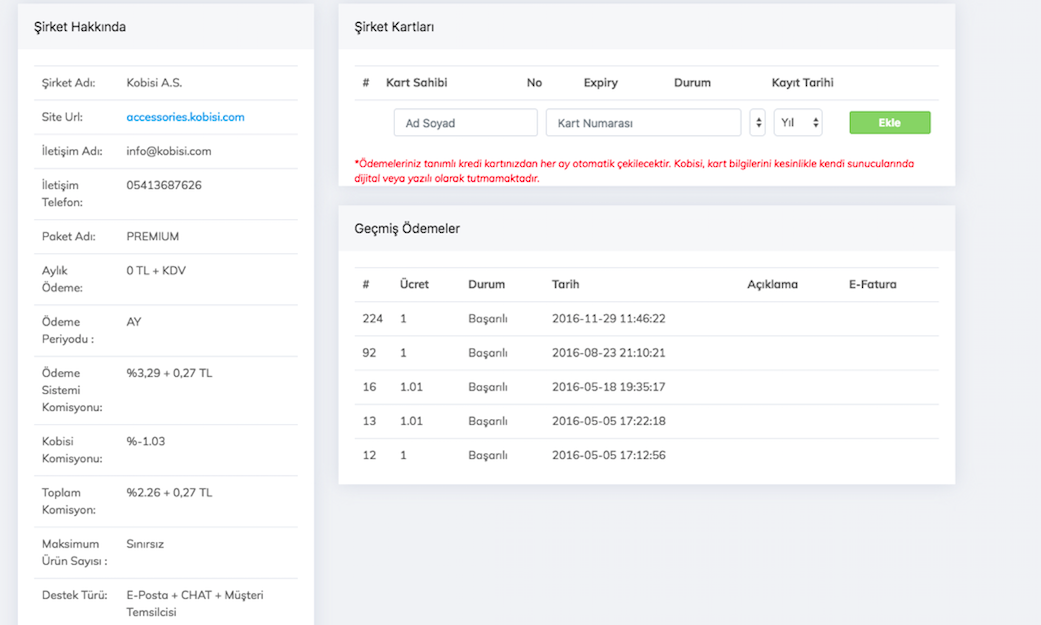This screenshot has height=625, width=1041.
Task: Click the Ad Soyad cardholder name field
Action: click(x=465, y=123)
